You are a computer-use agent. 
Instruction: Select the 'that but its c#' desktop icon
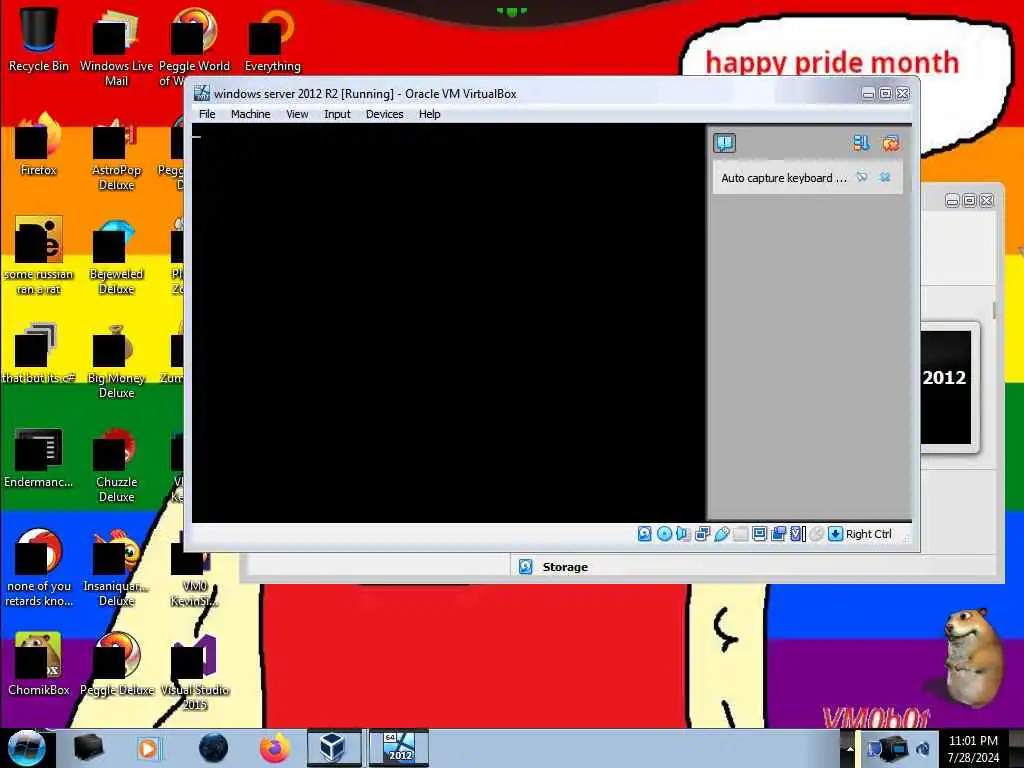click(x=39, y=353)
